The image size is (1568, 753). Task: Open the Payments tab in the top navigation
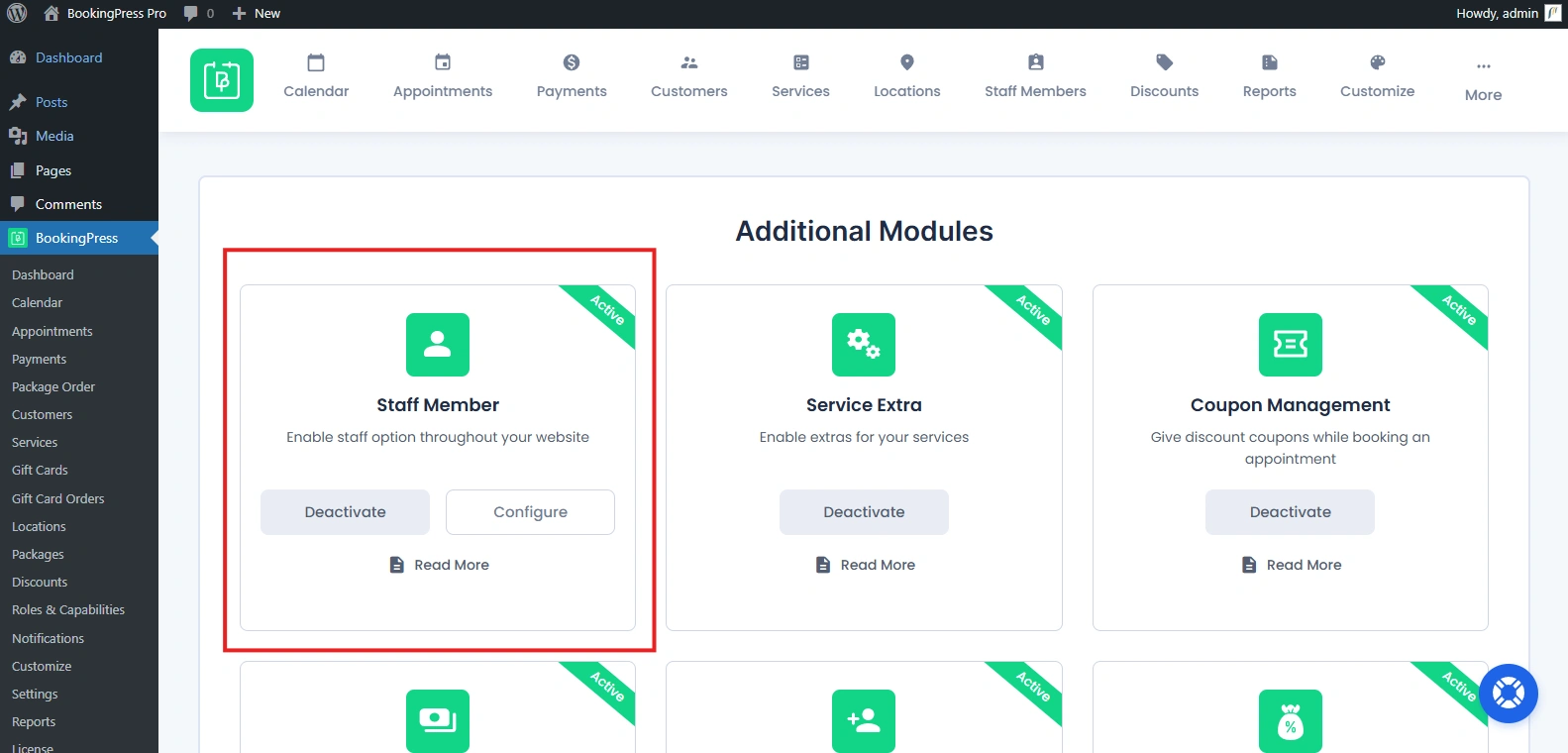572,77
